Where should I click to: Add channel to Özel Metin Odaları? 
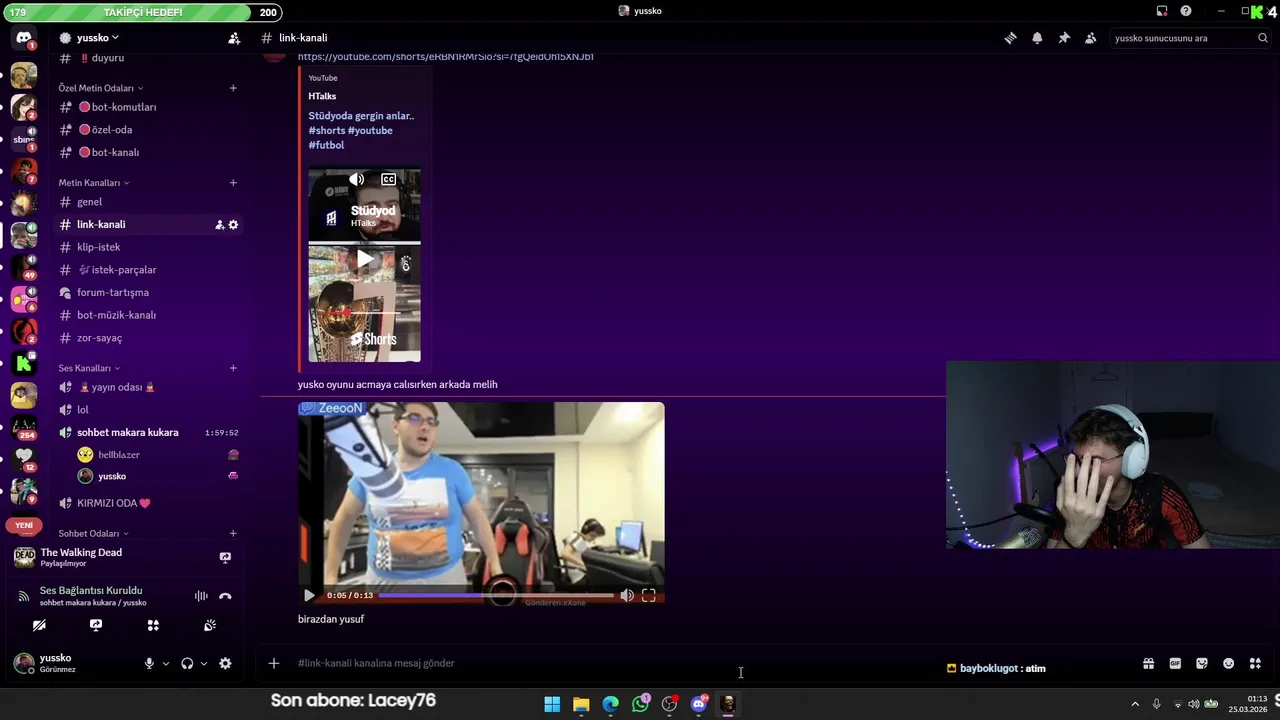coord(233,88)
